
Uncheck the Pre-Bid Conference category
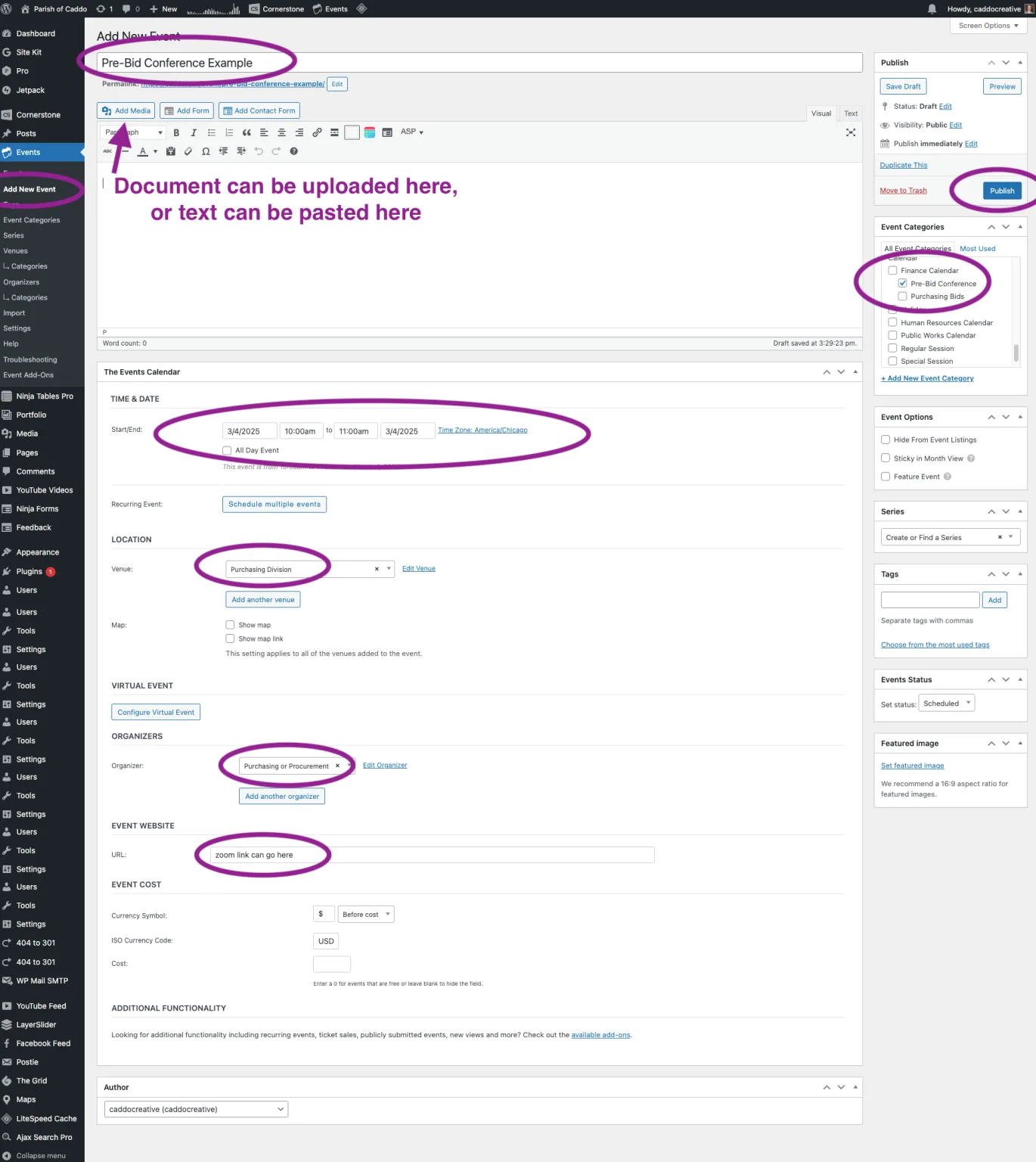[902, 284]
